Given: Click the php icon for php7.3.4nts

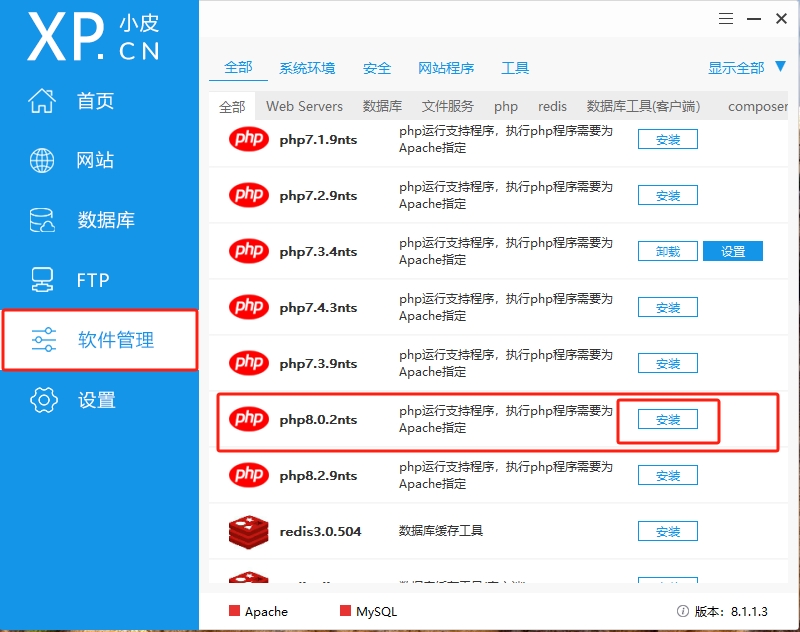Looking at the screenshot, I should coord(248,251).
